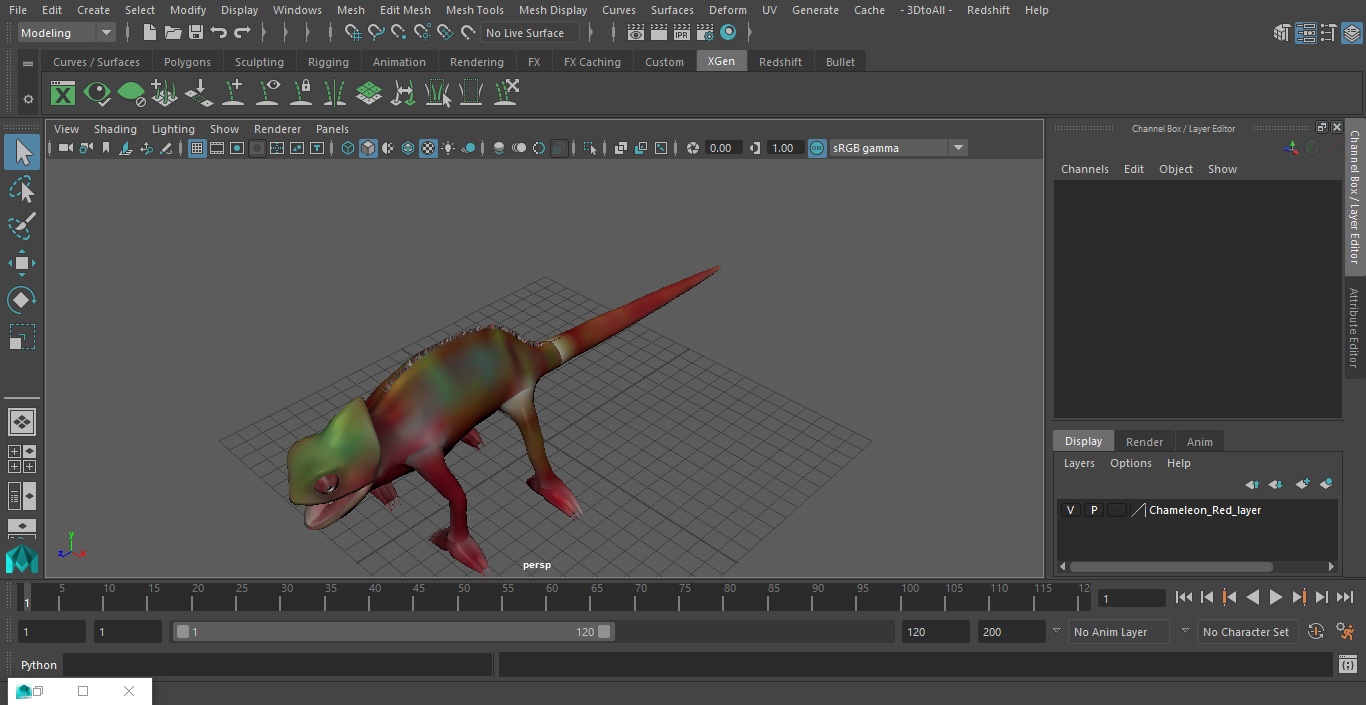Click XGen preview eye icon on shelf
Viewport: 1366px width, 705px height.
(97, 94)
